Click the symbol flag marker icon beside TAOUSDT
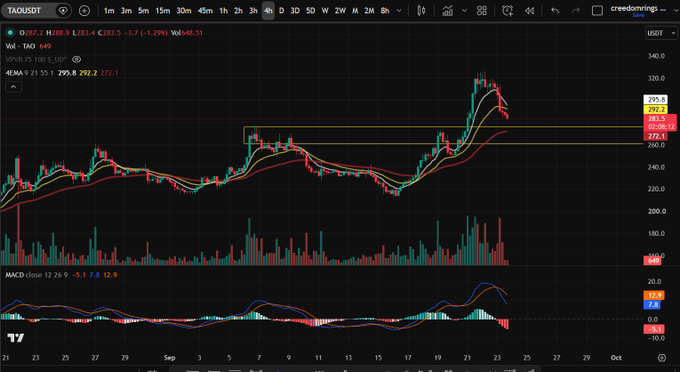This screenshot has width=680, height=372. 63,10
